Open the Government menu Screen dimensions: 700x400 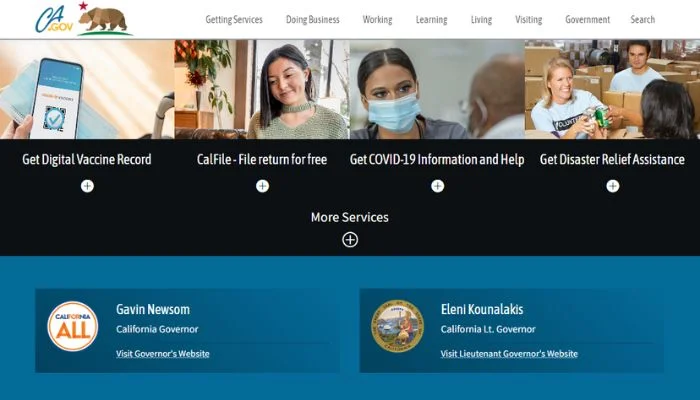click(x=588, y=20)
